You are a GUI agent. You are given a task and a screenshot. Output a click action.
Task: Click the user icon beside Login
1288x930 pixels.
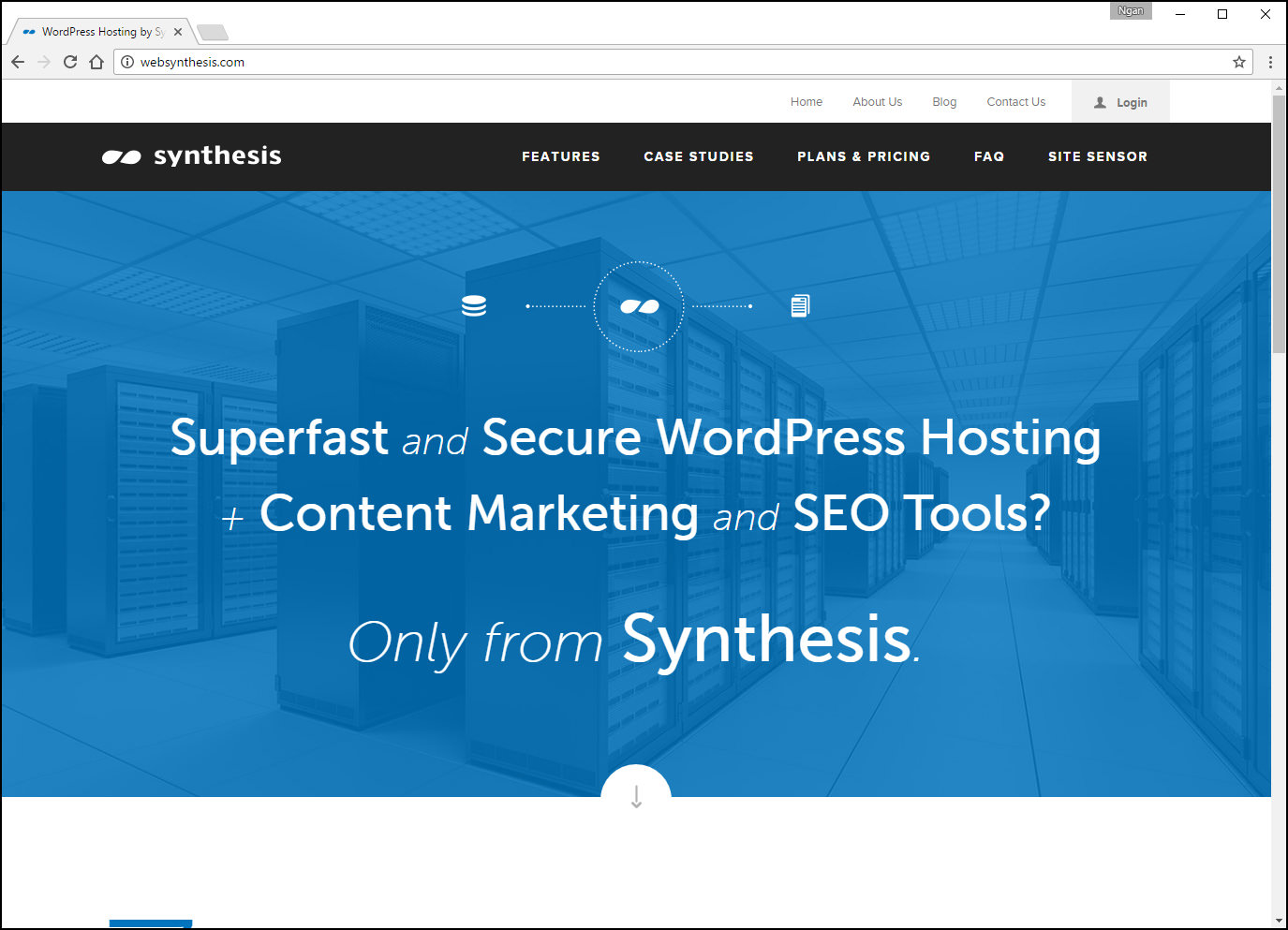1101,102
